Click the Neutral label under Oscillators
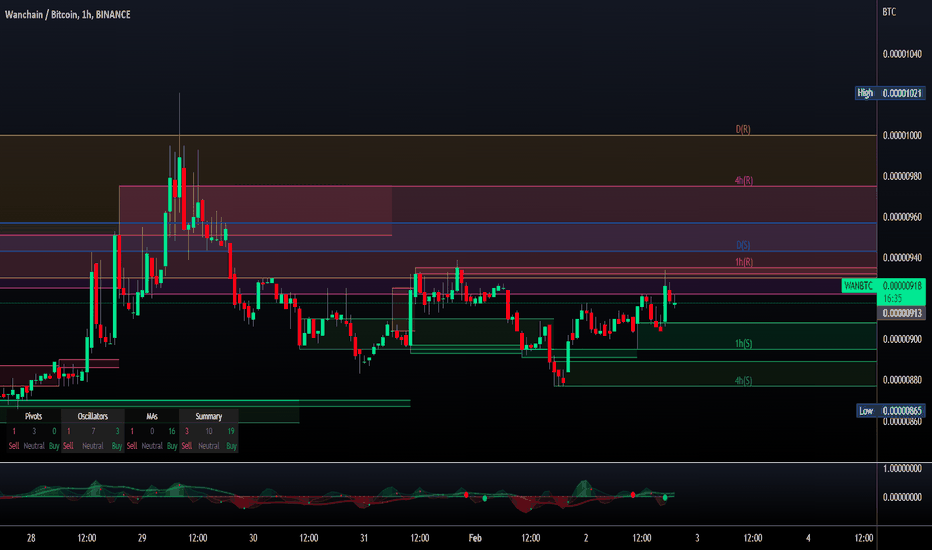 click(93, 446)
